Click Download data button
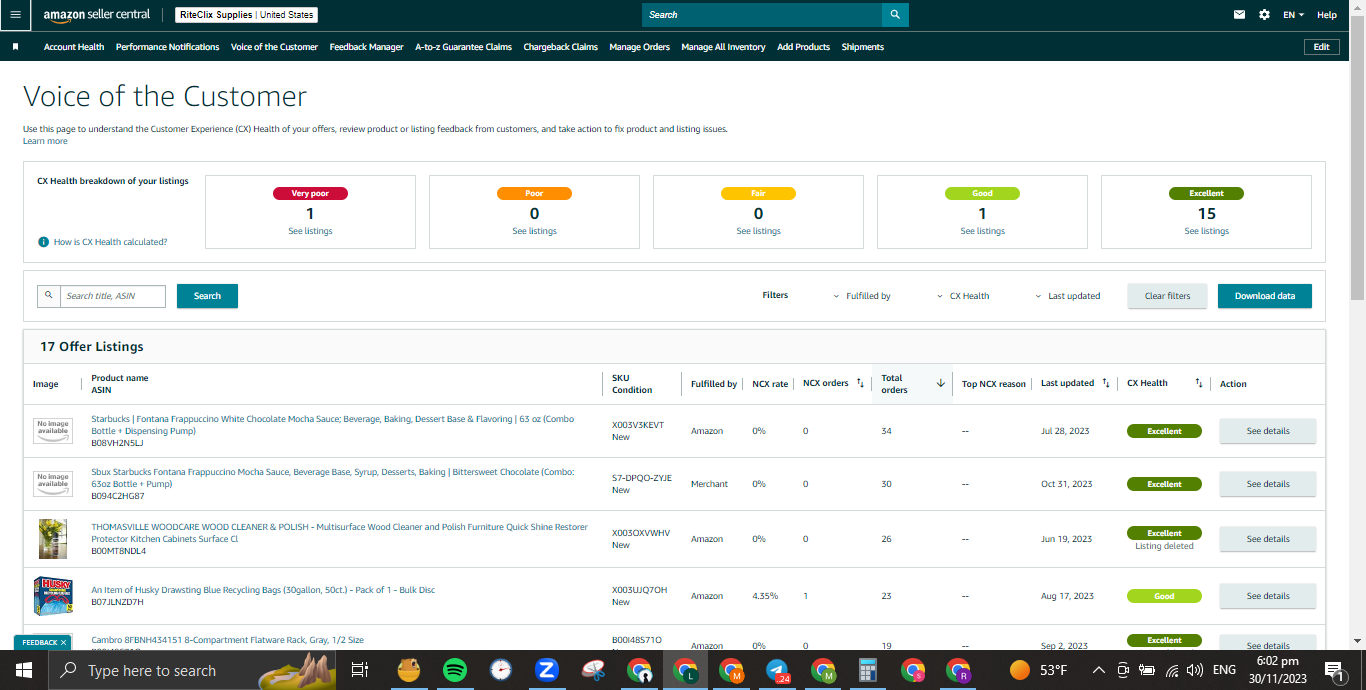The height and width of the screenshot is (690, 1366). point(1264,296)
